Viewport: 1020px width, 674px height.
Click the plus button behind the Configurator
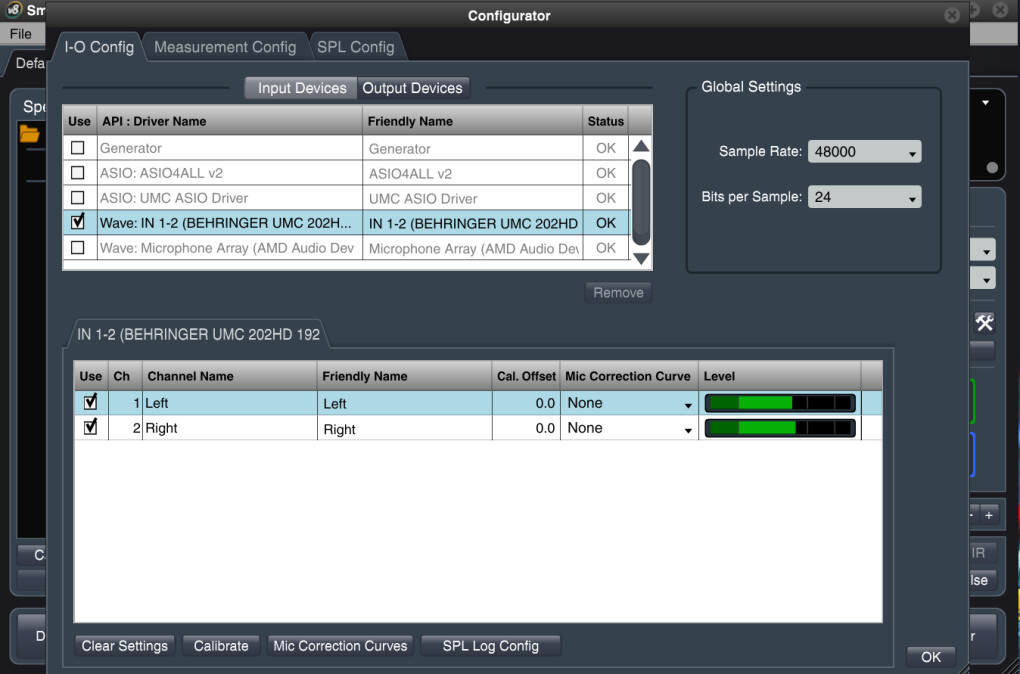click(989, 515)
